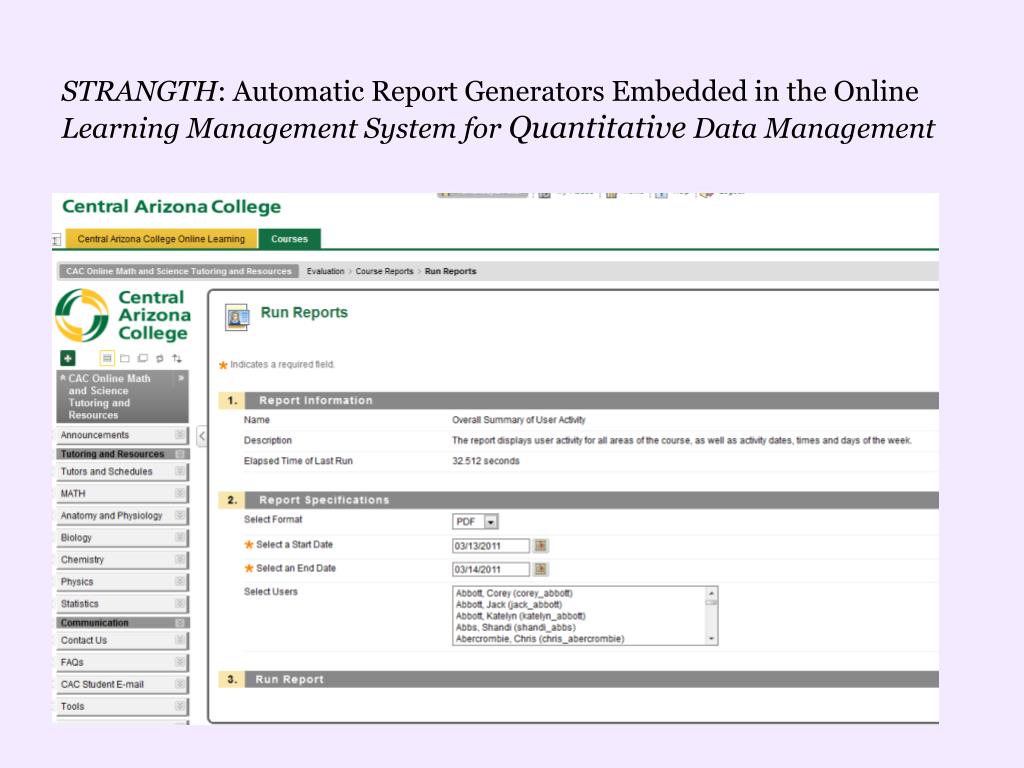Open the Tutors and Schedules options menu

coord(180,472)
